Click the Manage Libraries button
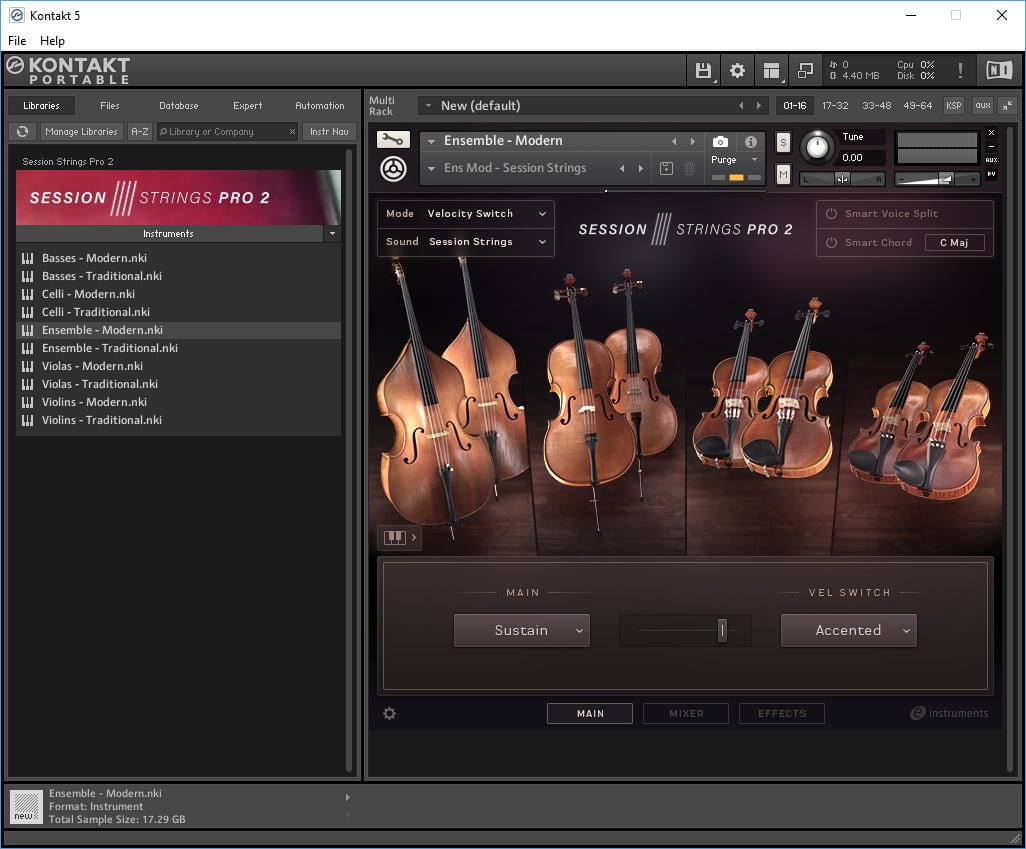 pos(81,132)
